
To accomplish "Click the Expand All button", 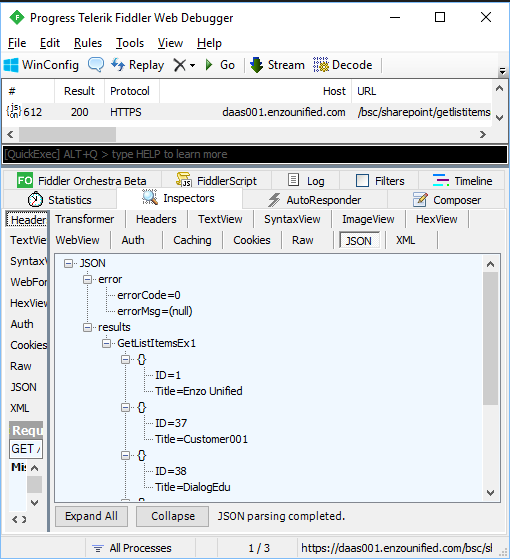I will pyautogui.click(x=91, y=516).
